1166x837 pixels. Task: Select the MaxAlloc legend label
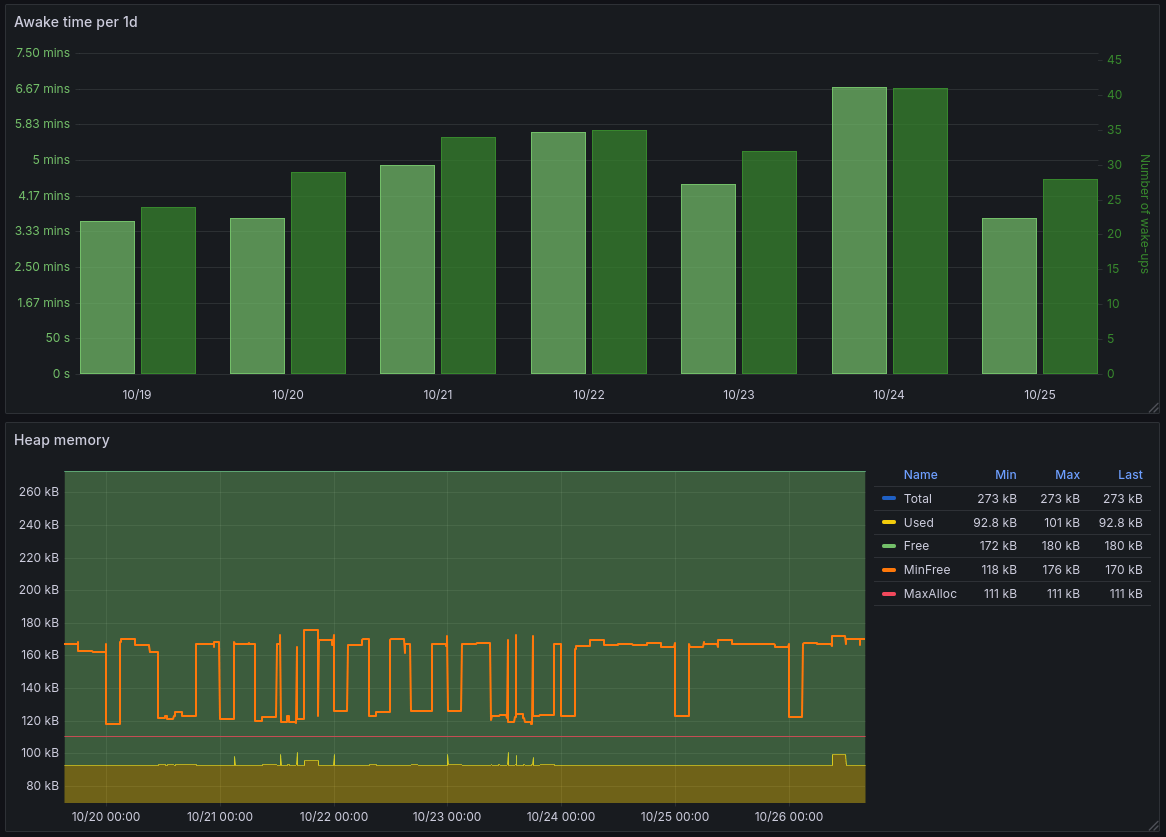coord(930,594)
